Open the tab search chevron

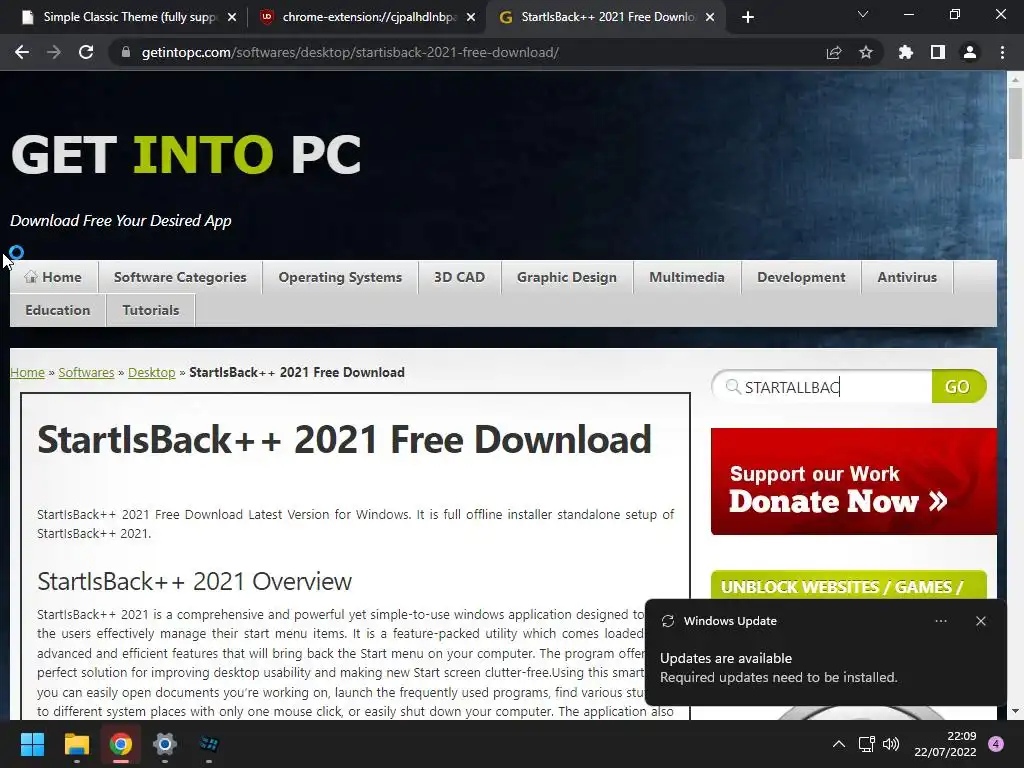point(863,14)
